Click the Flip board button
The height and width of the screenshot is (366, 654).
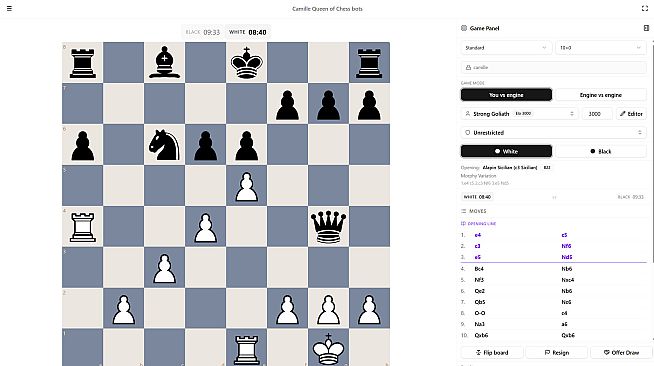tap(492, 352)
